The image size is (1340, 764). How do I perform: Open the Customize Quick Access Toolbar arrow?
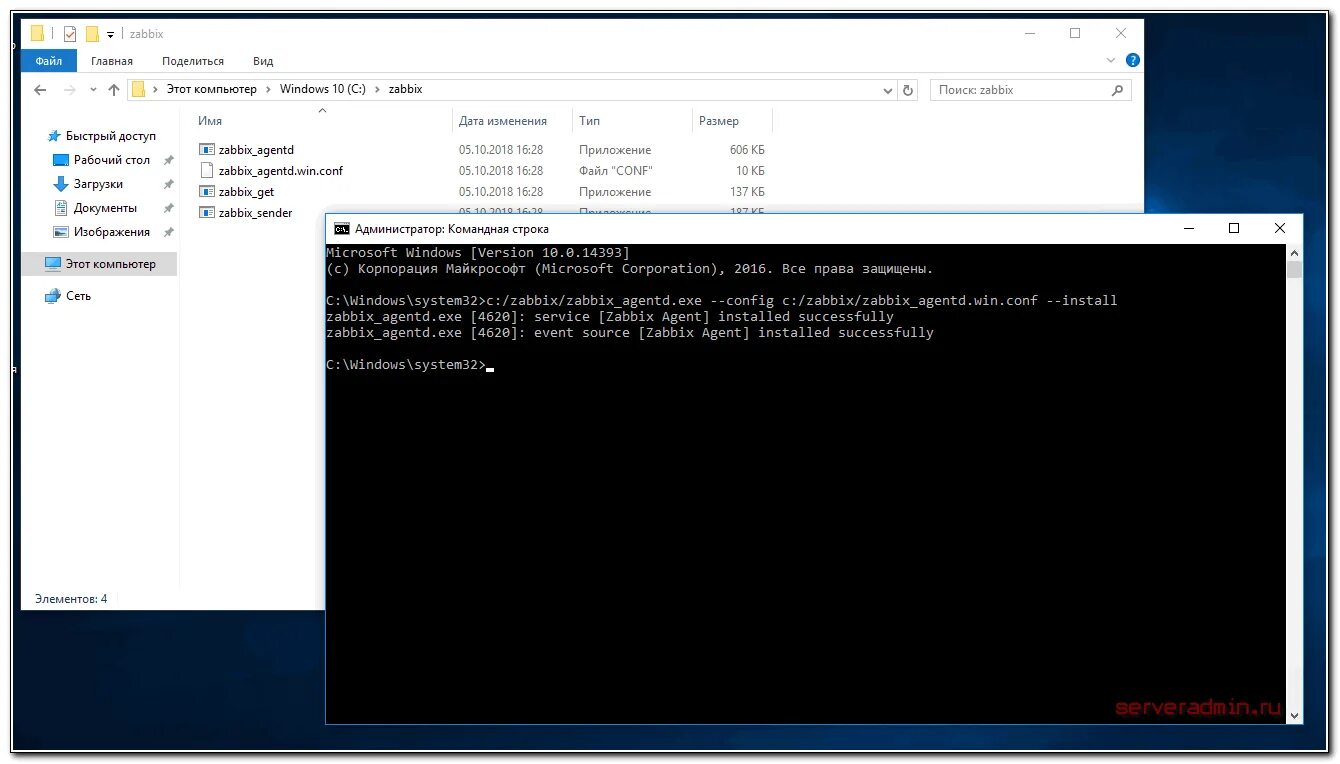(x=110, y=35)
